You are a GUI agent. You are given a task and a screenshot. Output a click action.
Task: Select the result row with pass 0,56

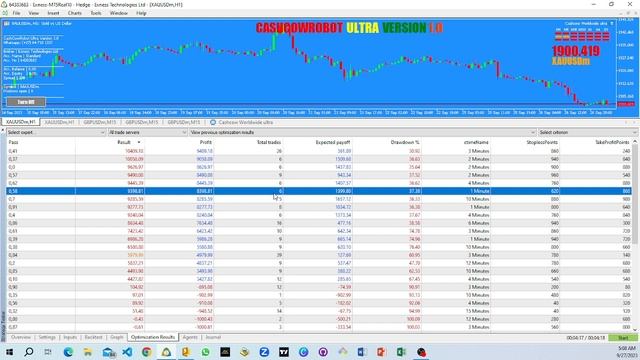click(319, 303)
